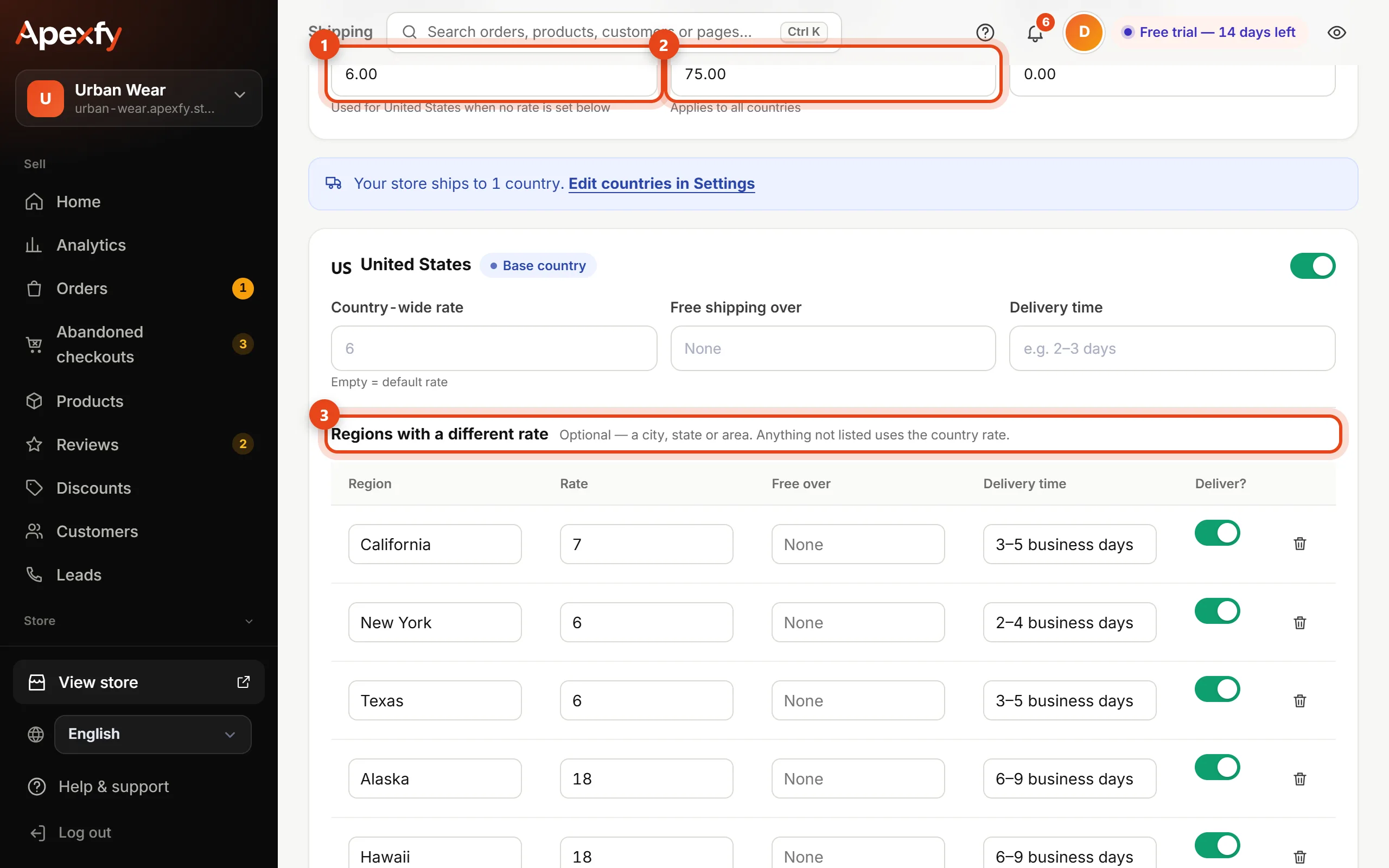Toggle delivery for California
Screen dimensions: 1389x868
point(1218,533)
